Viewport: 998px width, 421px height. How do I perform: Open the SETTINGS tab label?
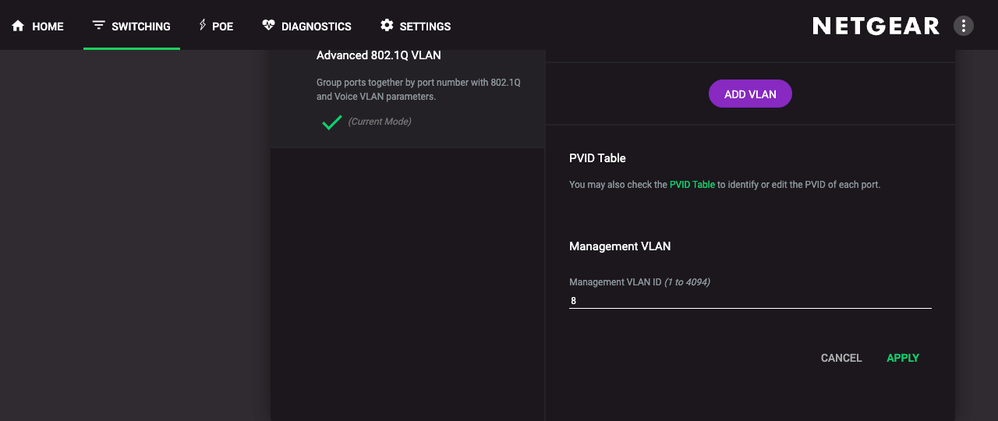(x=425, y=27)
